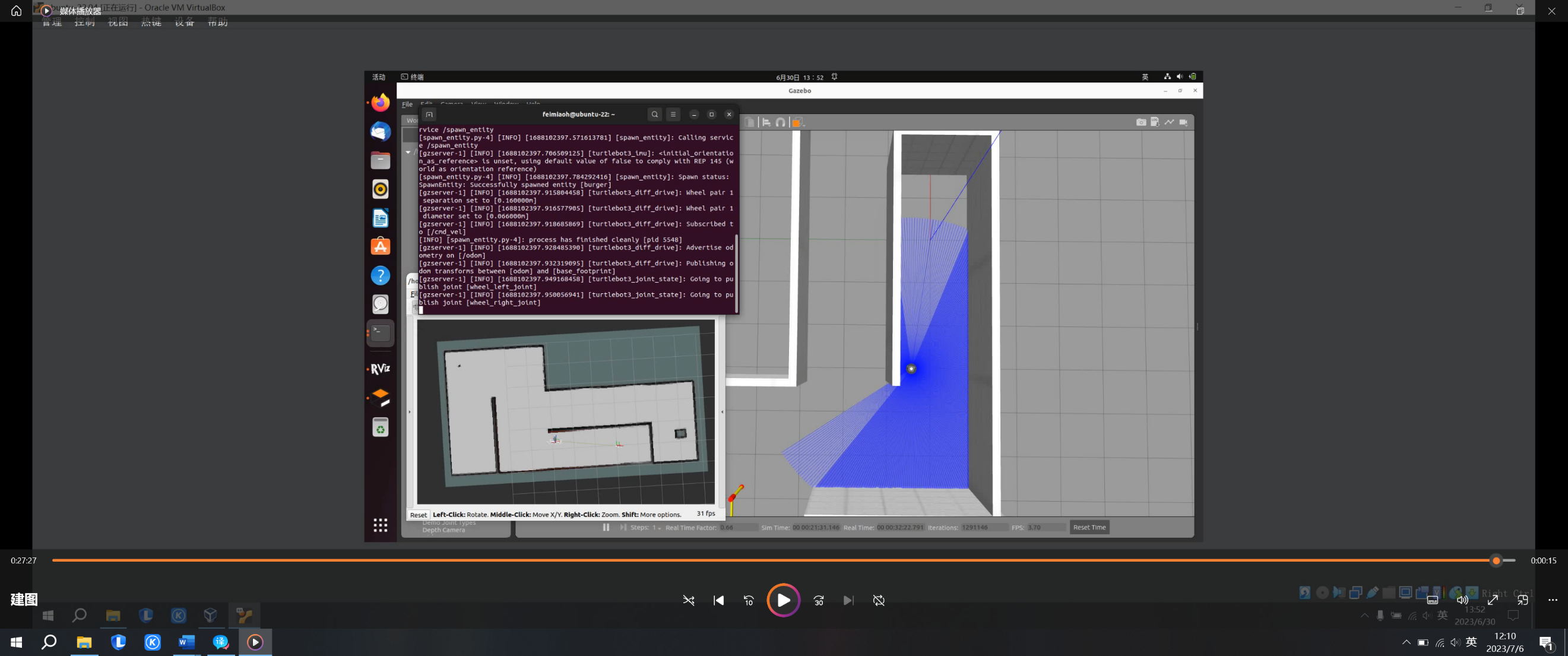
Task: Click the middle of the video seek bar
Action: [783, 560]
